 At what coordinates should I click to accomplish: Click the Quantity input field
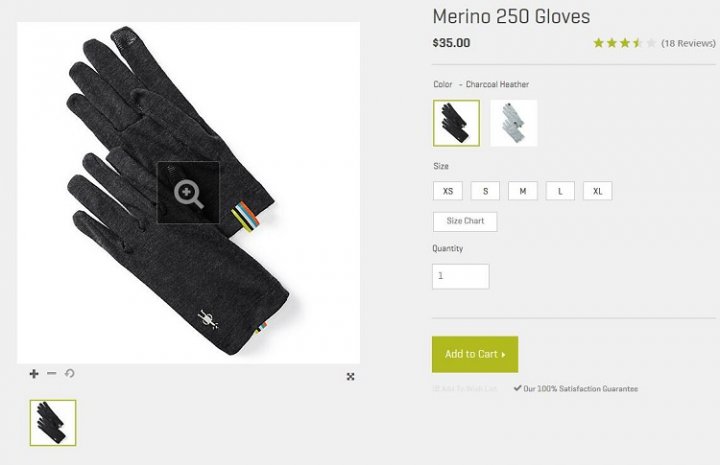461,276
